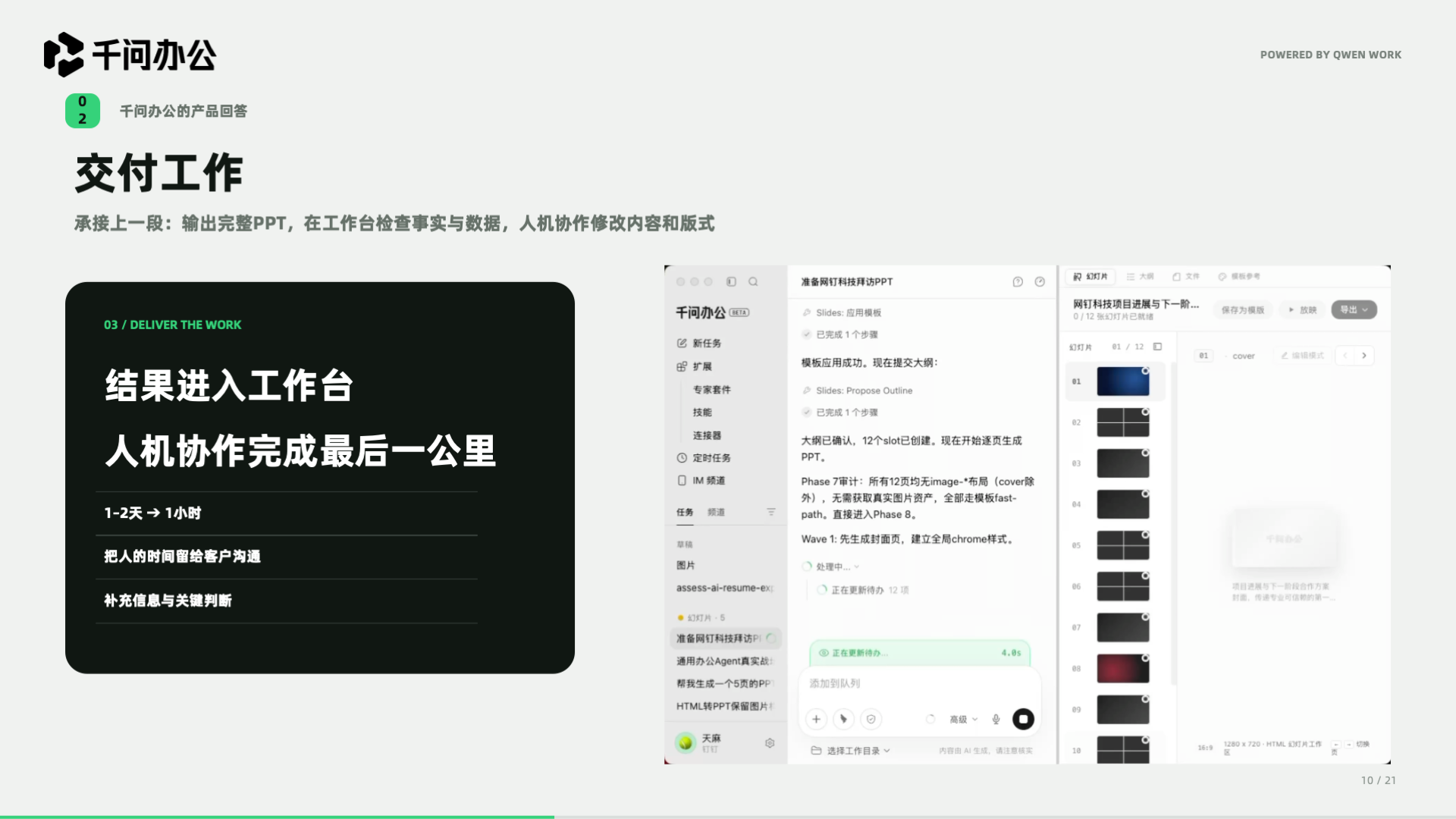Go to next slide with right chevron

click(x=1363, y=356)
